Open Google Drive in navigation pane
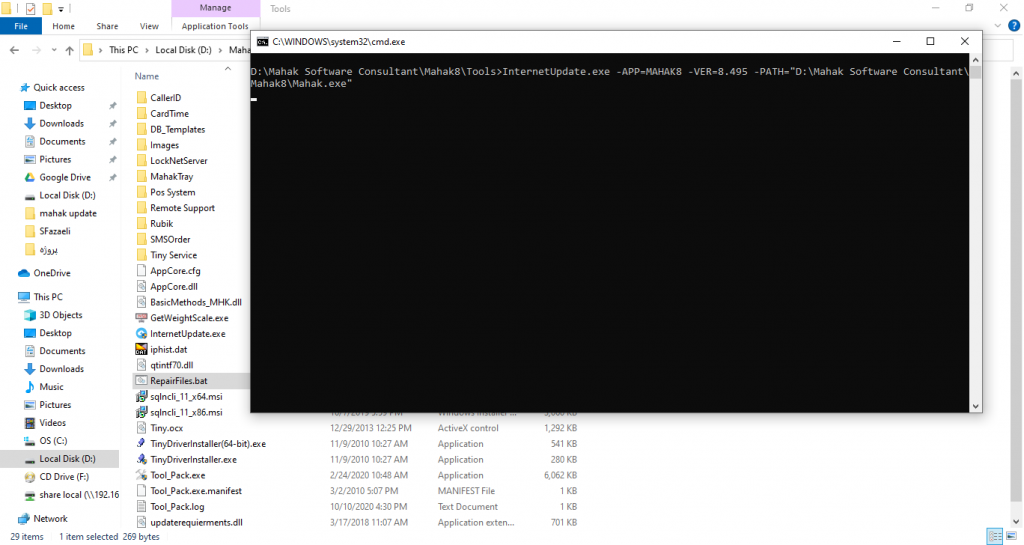Screen dimensions: 1024x545 65,177
